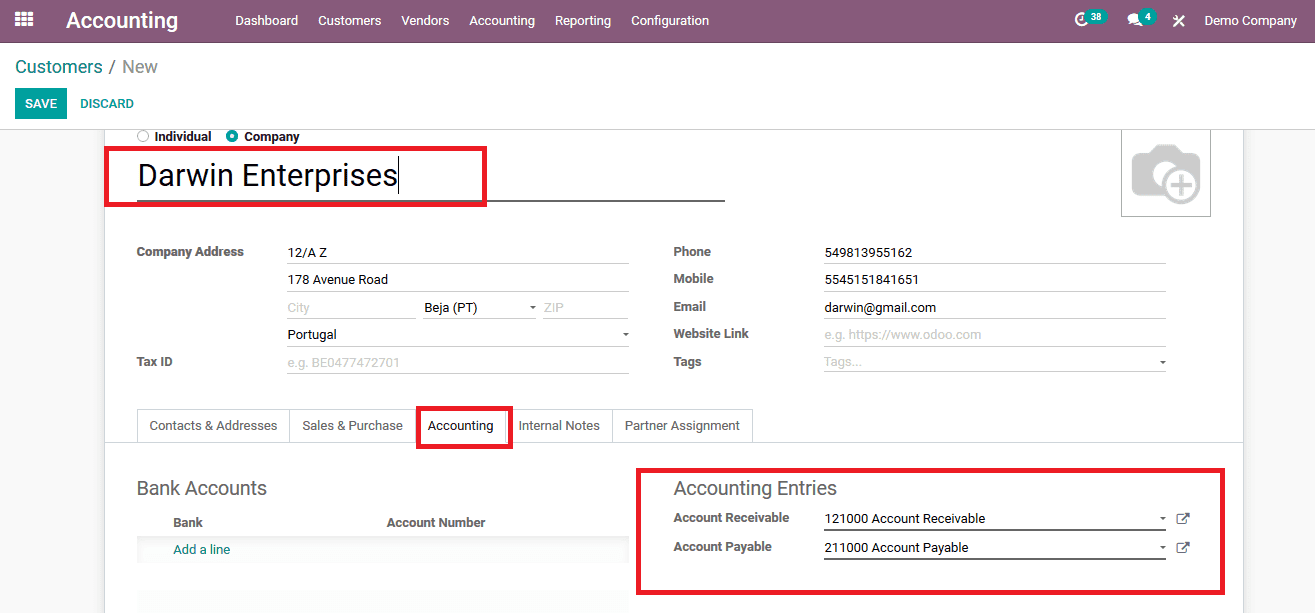Click the street field 12/A Z
This screenshot has height=613, width=1315.
(x=458, y=253)
